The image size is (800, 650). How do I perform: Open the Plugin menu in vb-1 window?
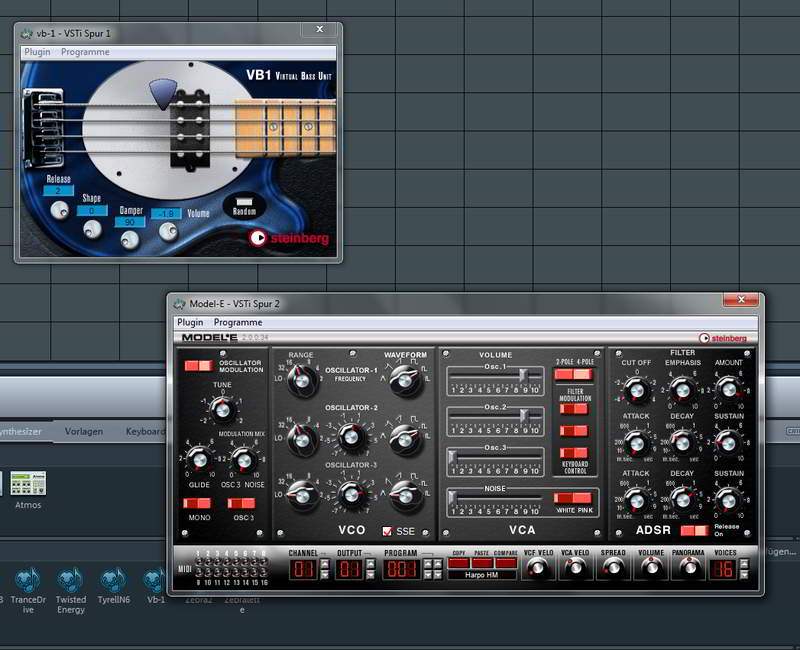(x=37, y=52)
